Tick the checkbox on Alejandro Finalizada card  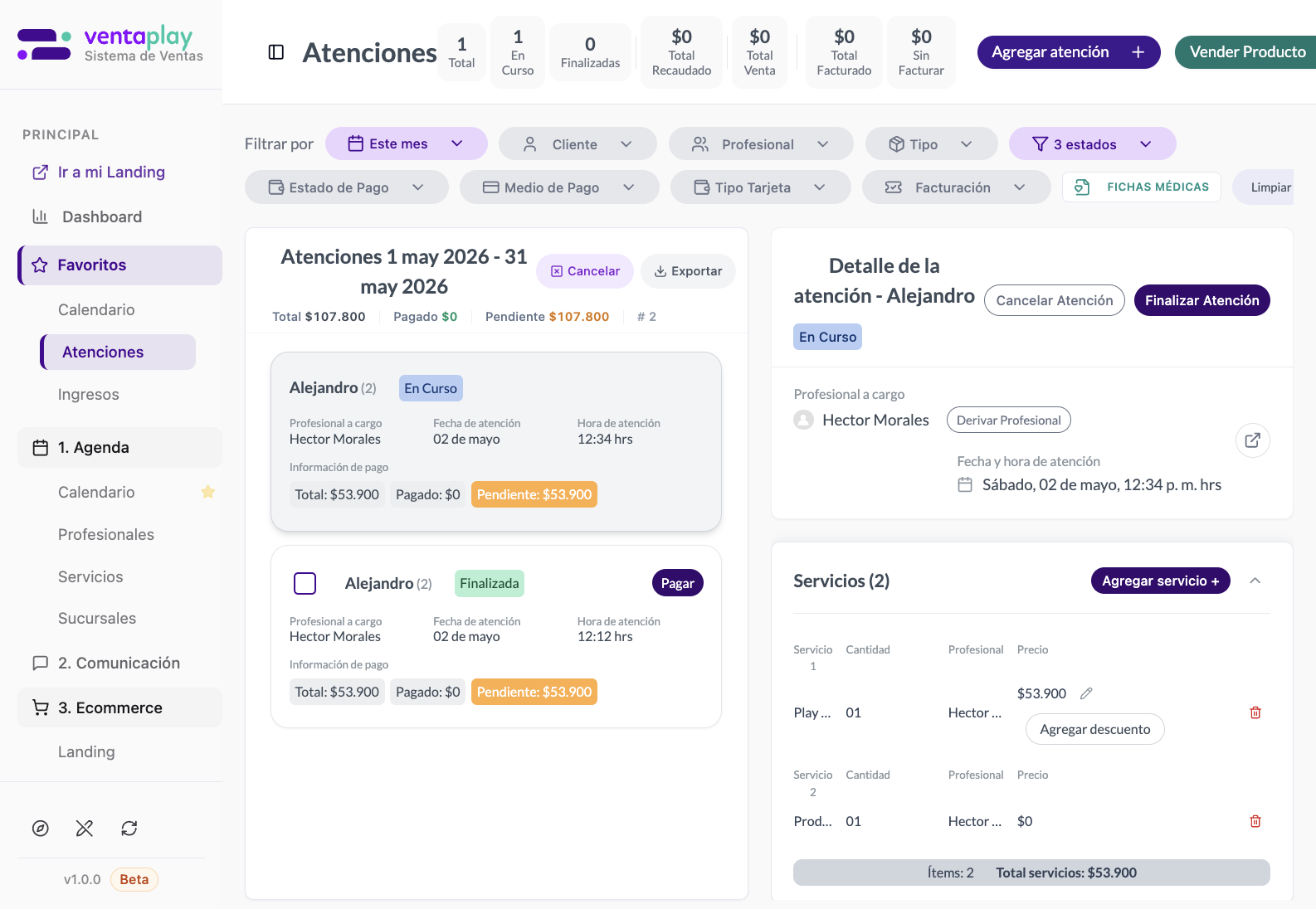[305, 583]
